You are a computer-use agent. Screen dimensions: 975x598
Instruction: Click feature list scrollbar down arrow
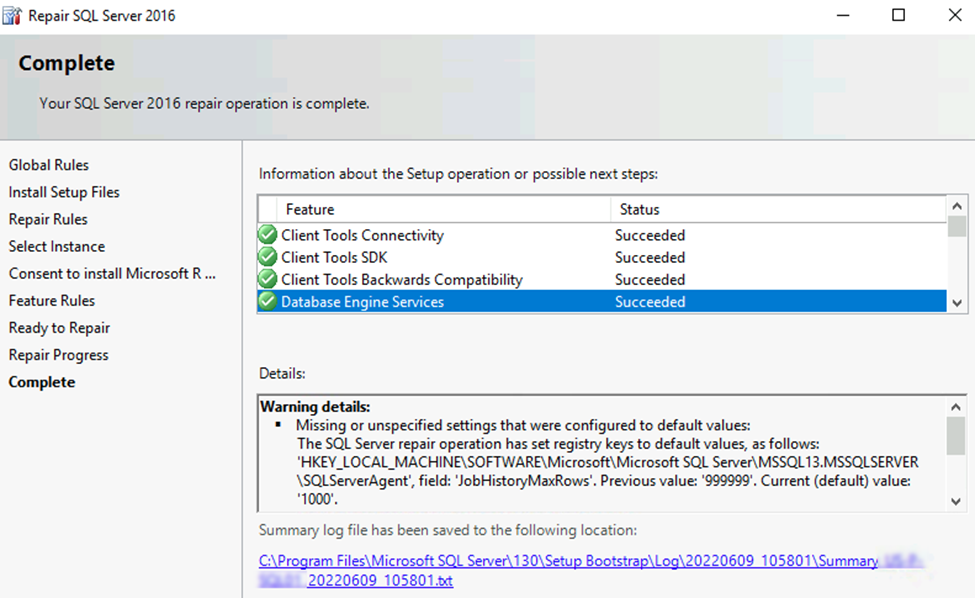[957, 303]
